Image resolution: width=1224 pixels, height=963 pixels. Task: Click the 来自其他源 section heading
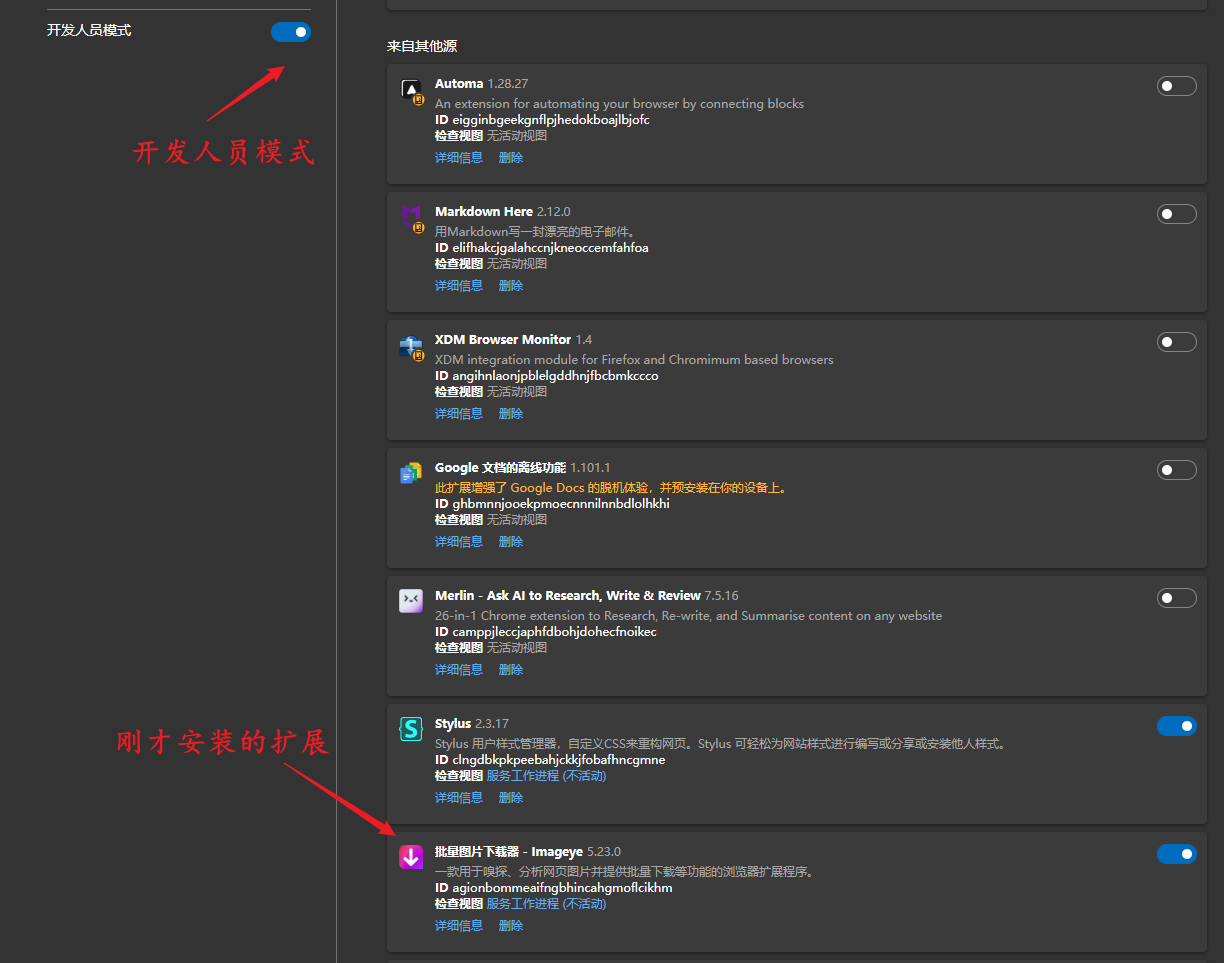pos(422,46)
